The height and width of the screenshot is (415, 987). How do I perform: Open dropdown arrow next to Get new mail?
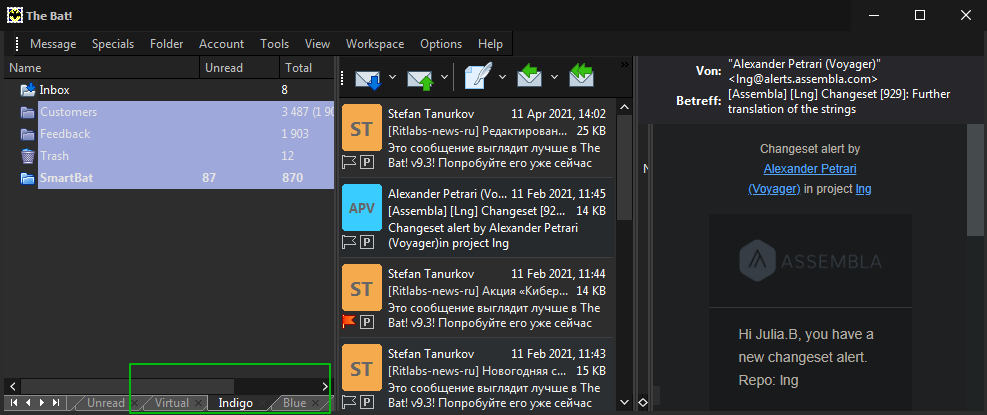coord(392,77)
